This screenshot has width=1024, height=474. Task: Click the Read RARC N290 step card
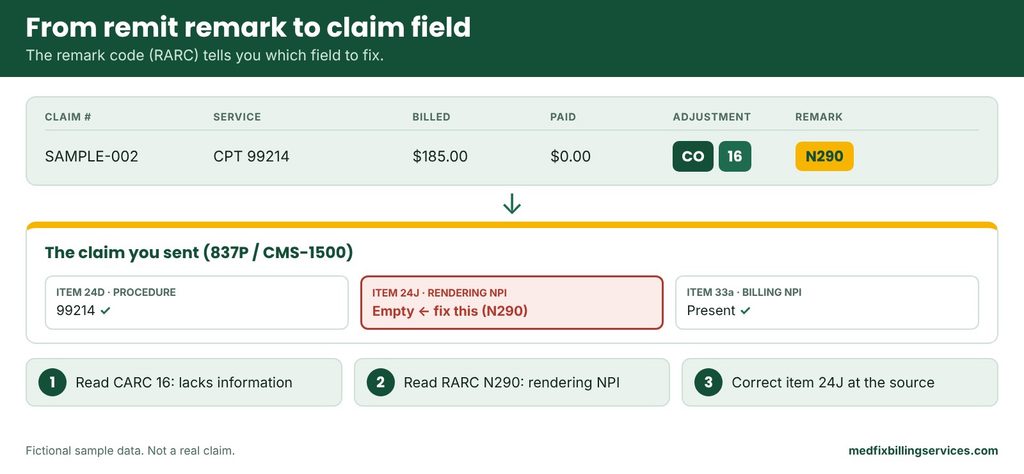tap(512, 383)
